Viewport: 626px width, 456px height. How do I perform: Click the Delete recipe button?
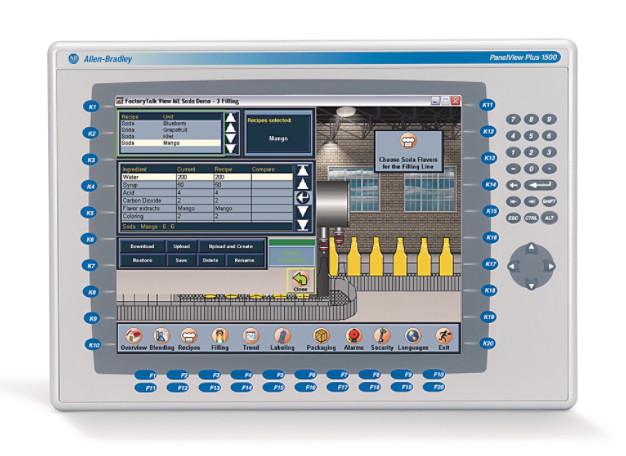pos(210,260)
